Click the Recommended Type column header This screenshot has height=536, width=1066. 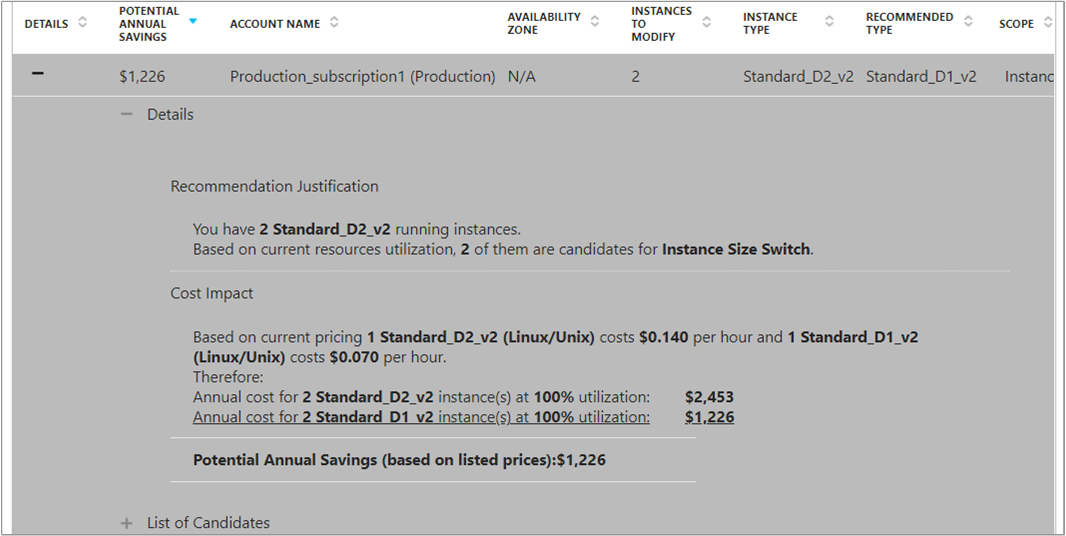click(910, 23)
